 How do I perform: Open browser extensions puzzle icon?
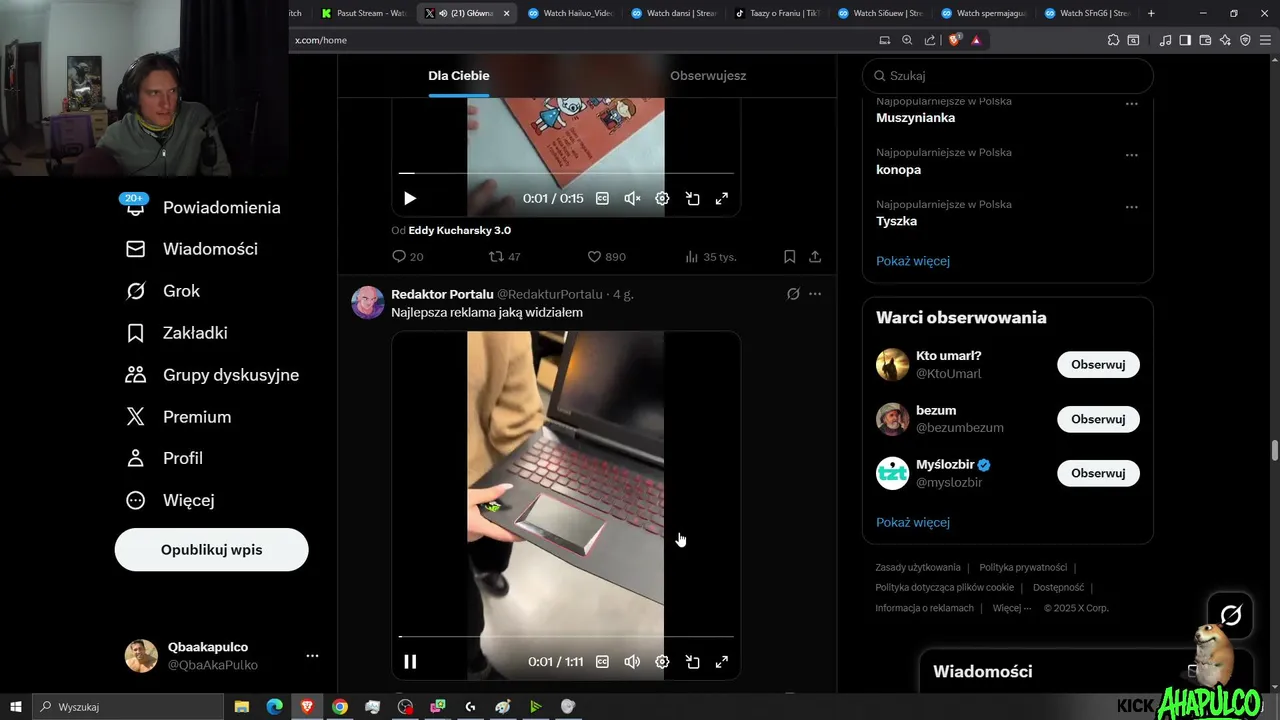tap(1113, 40)
